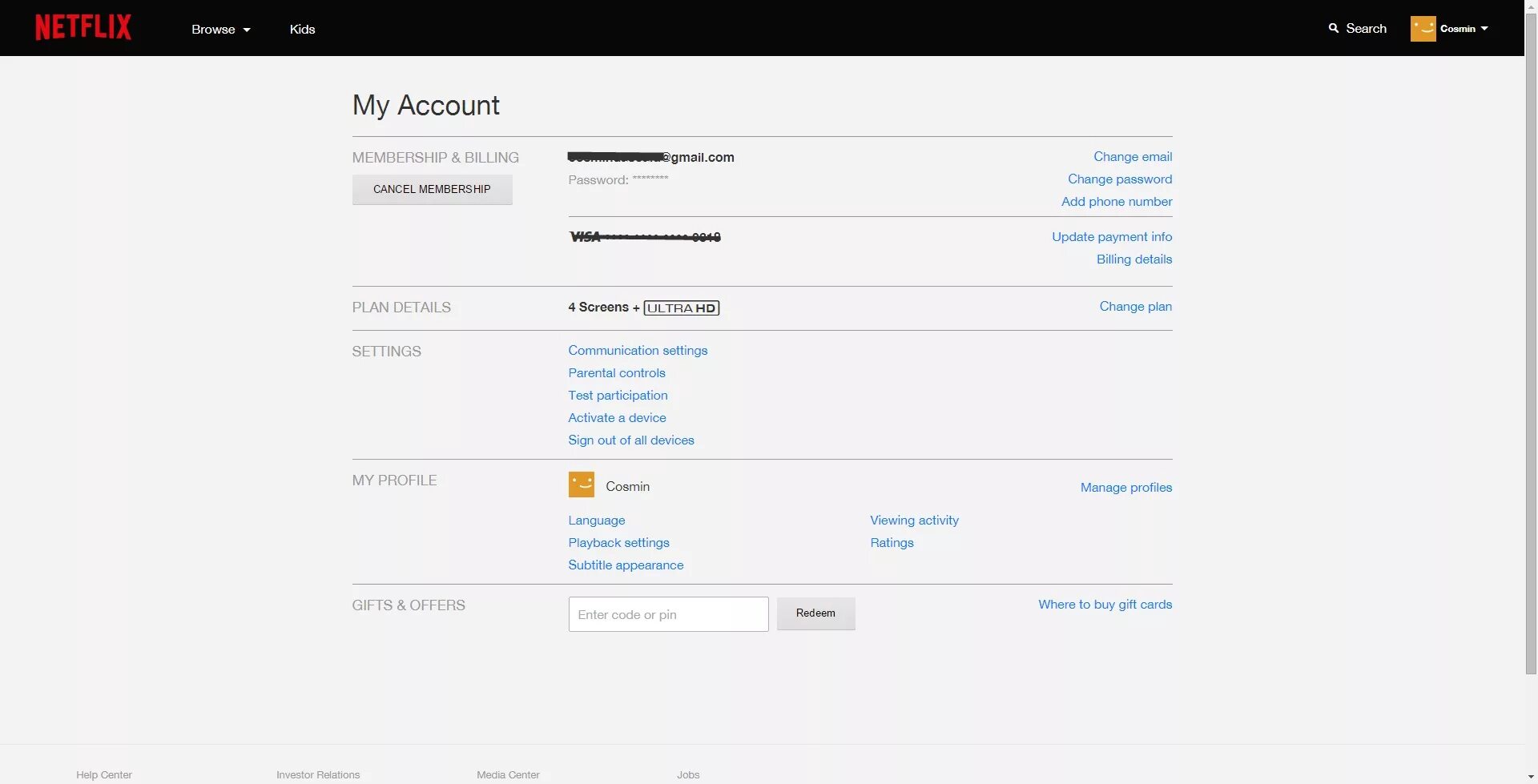Open the Jobs footer link
The height and width of the screenshot is (784, 1538).
coord(688,774)
